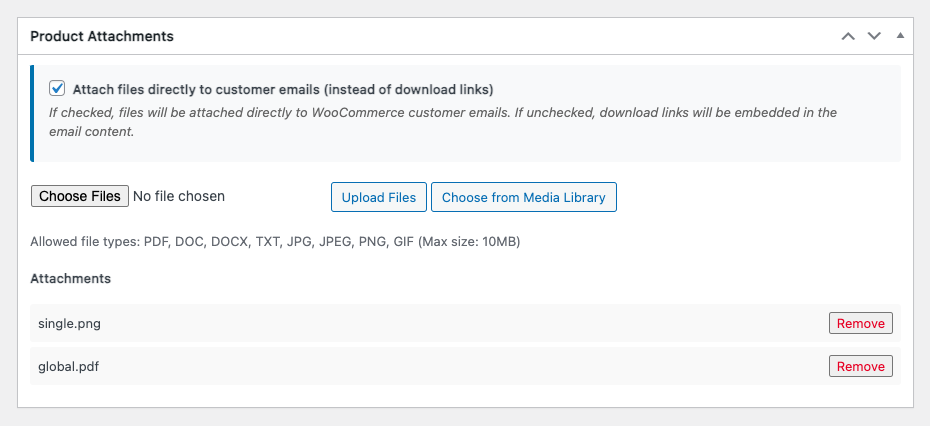
Task: Open Choose from Media Library
Action: tap(523, 197)
